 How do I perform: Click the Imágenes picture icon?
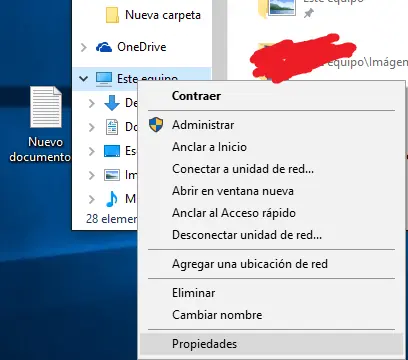(112, 175)
